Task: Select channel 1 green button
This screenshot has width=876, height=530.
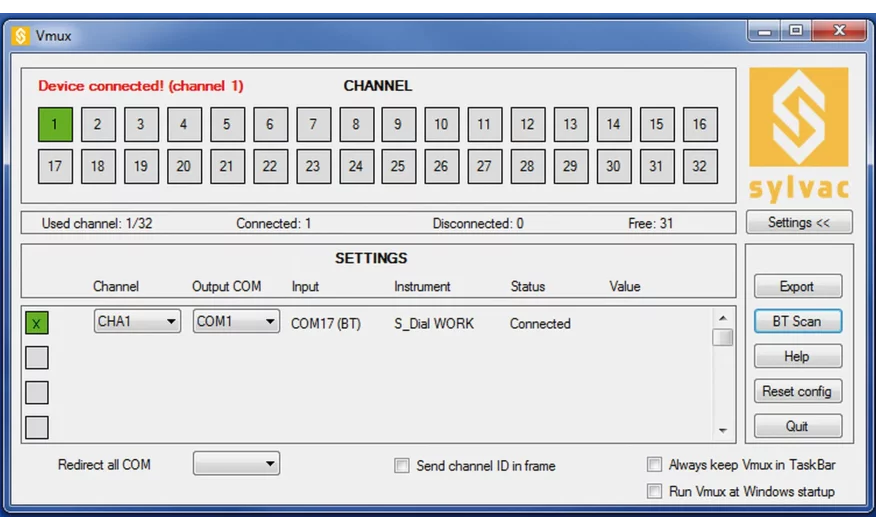Action: [x=55, y=125]
